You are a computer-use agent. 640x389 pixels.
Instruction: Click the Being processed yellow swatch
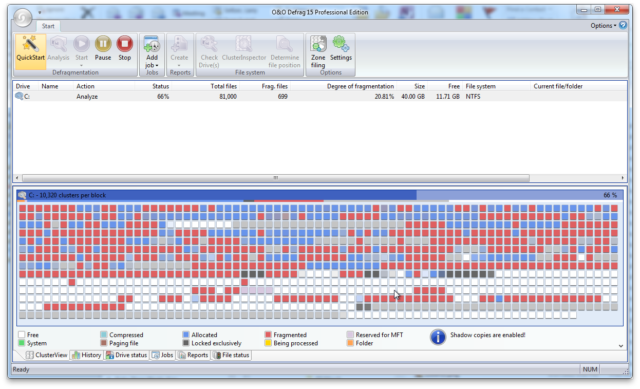click(268, 343)
